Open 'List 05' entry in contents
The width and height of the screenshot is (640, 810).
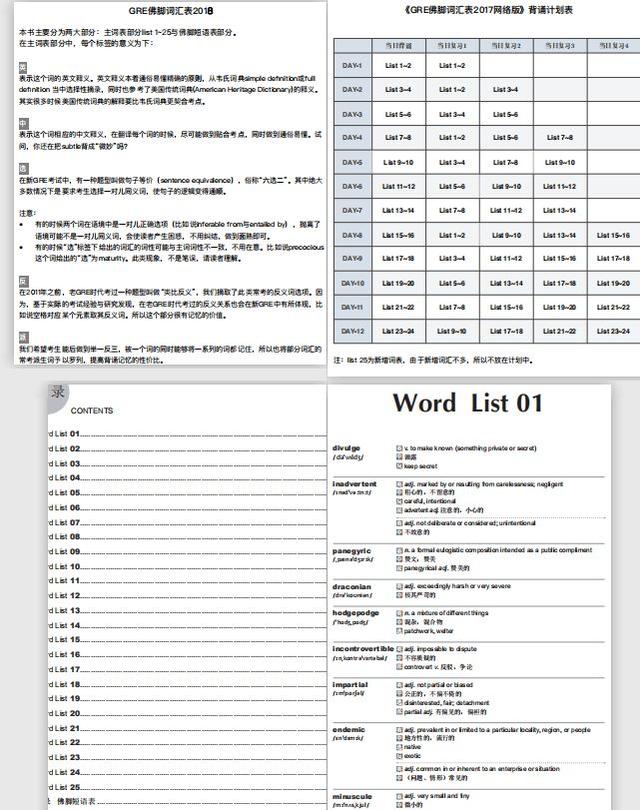[x=187, y=493]
